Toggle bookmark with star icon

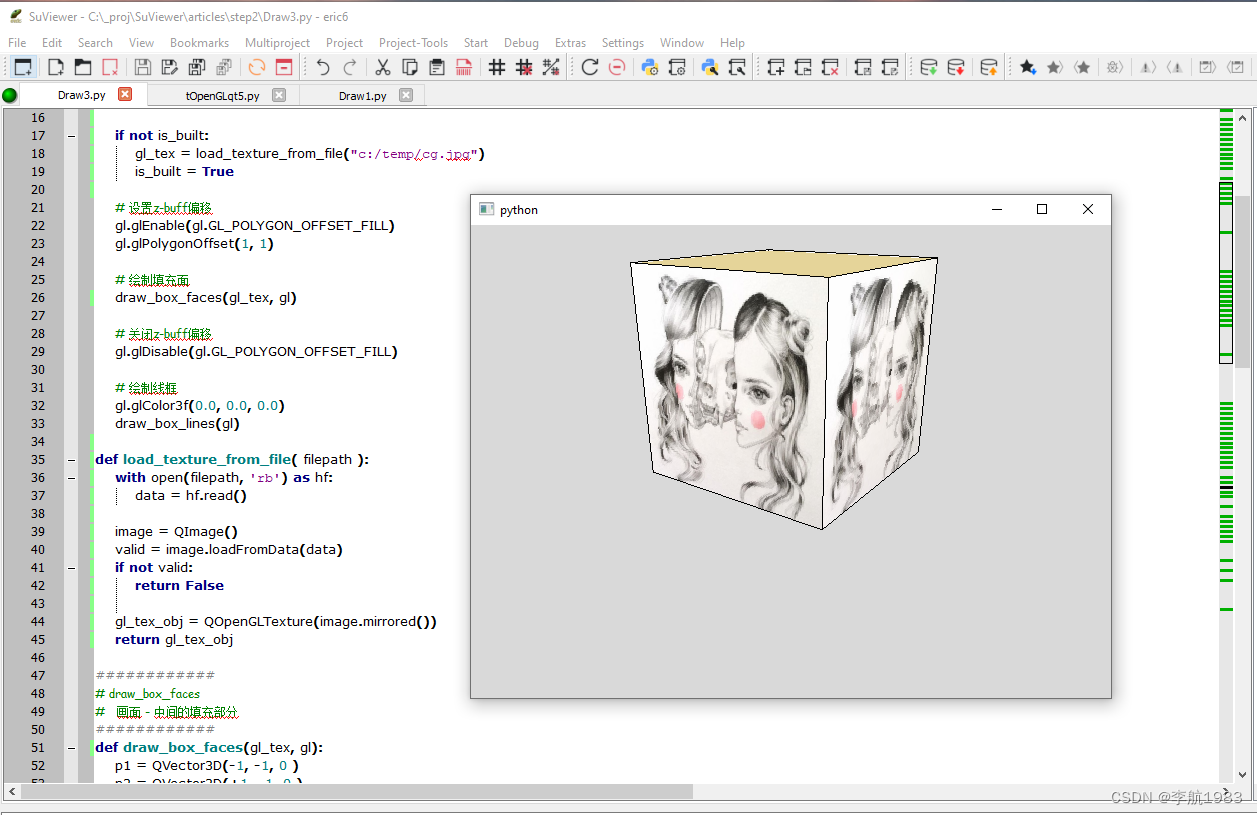tap(1028, 67)
